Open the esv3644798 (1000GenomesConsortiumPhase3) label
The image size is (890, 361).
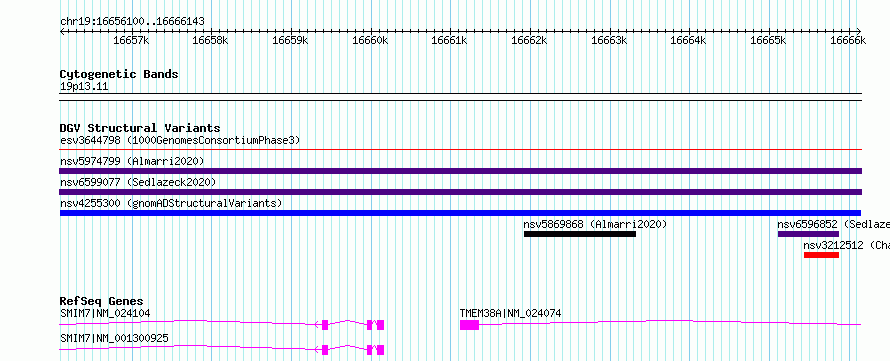pos(180,140)
